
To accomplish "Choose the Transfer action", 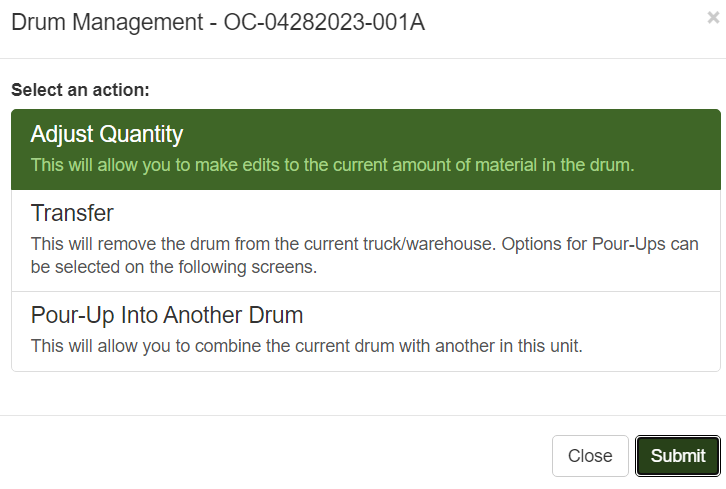I will point(365,240).
